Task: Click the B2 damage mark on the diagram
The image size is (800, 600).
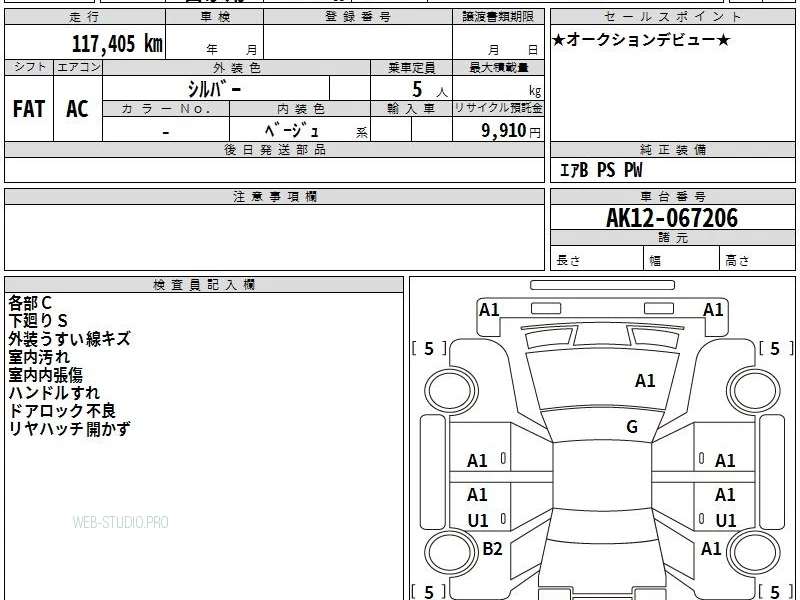Action: 492,548
